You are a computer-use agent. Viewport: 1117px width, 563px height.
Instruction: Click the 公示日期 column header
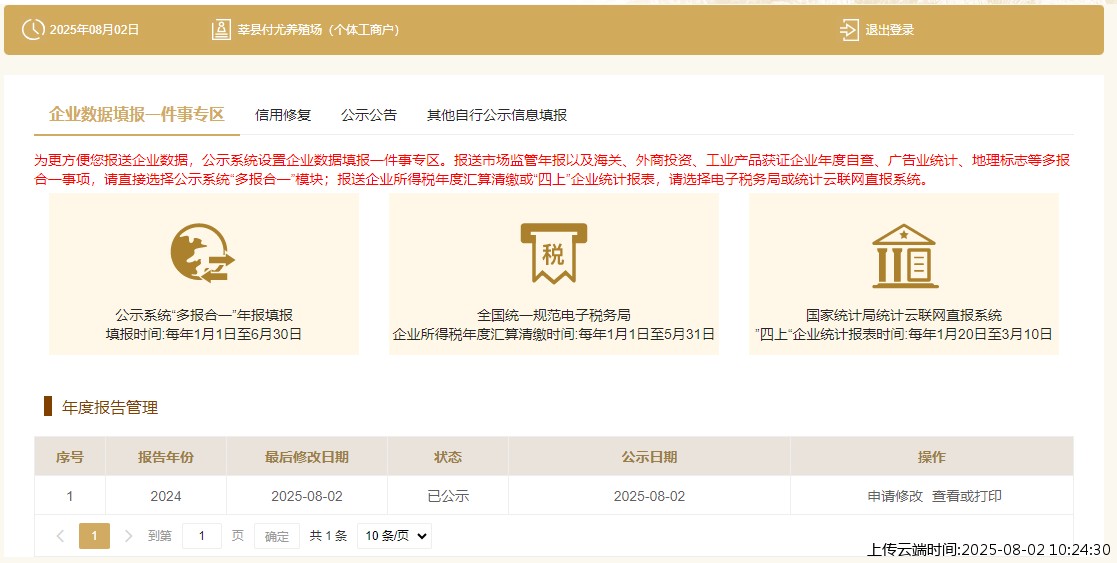[x=649, y=457]
